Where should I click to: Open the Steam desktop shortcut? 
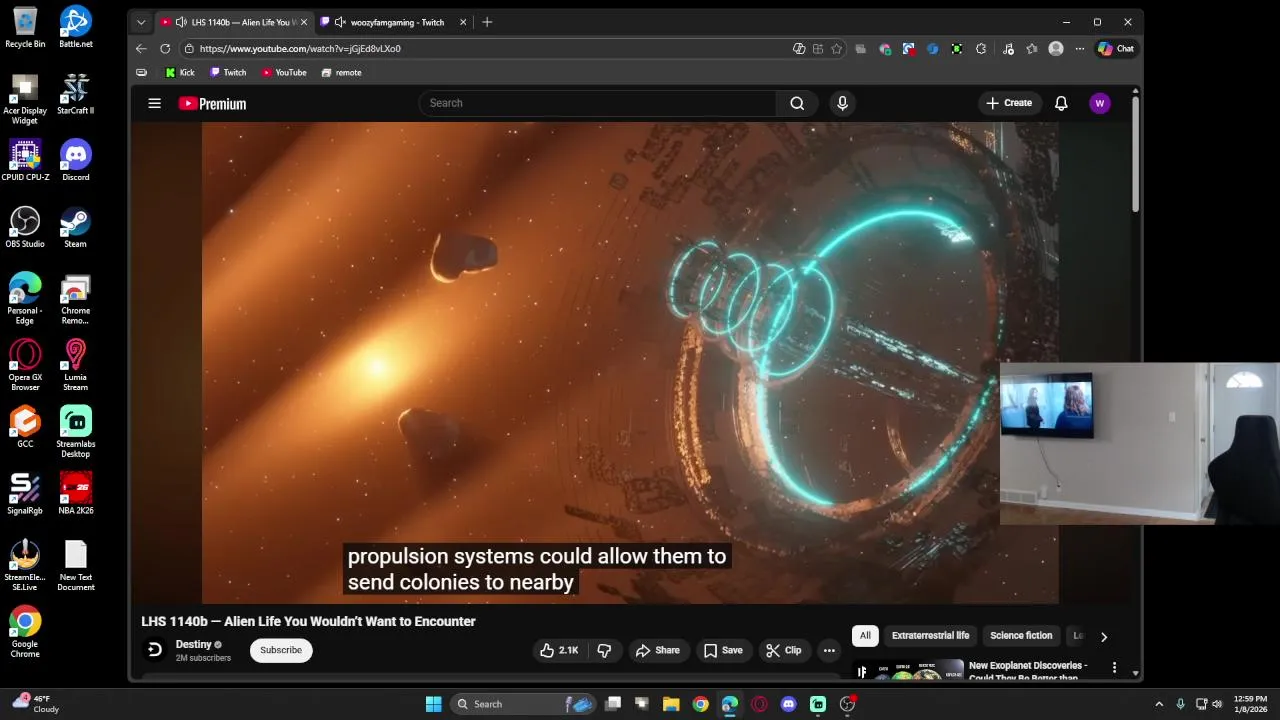pyautogui.click(x=76, y=228)
